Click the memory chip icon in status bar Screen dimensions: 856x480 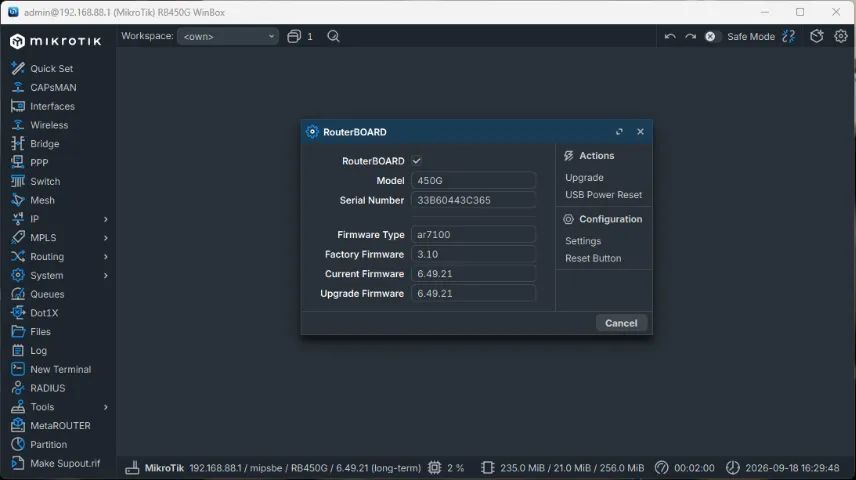[x=488, y=468]
